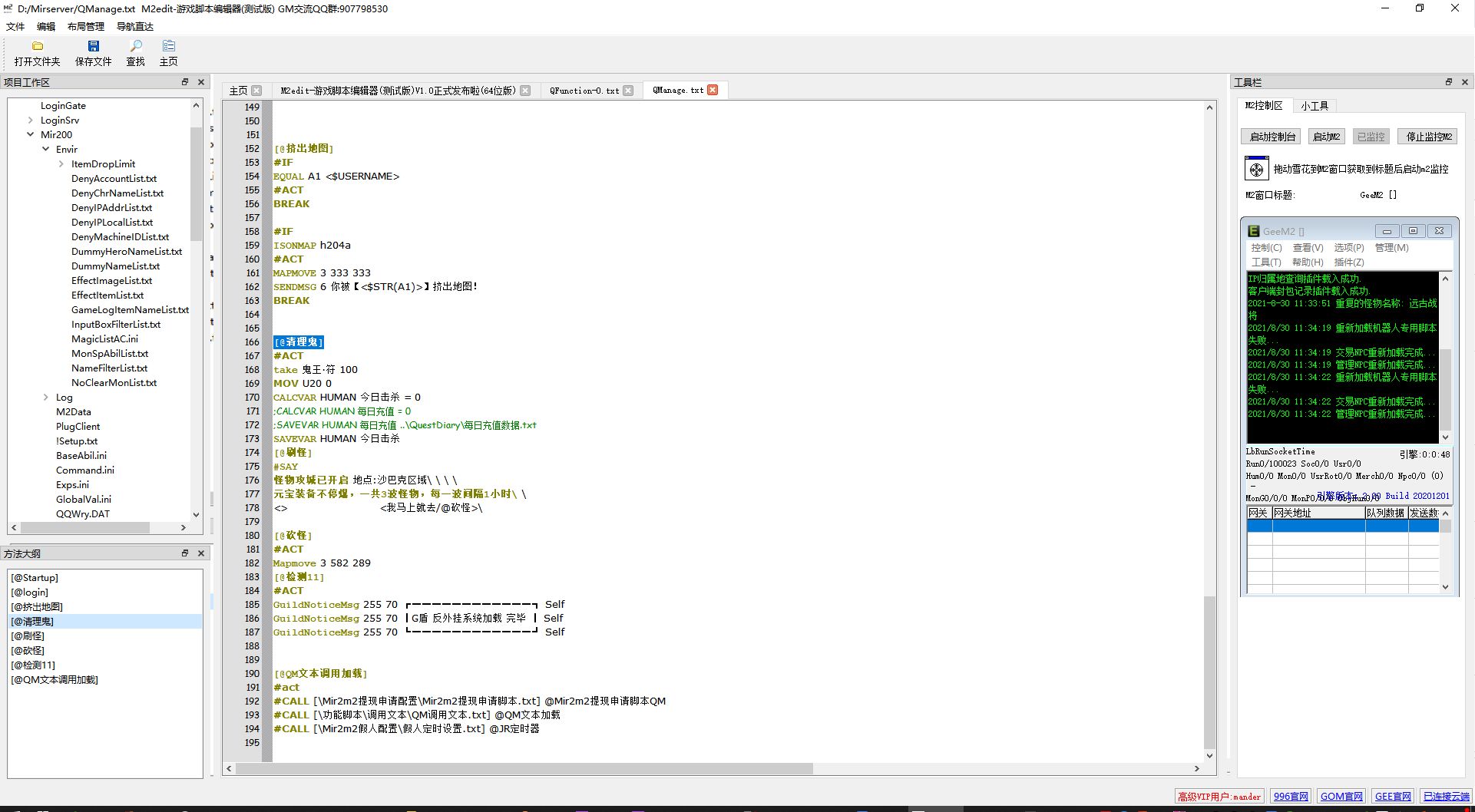This screenshot has width=1475, height=812.
Task: Close the 工具栏 panel
Action: coord(1464,82)
